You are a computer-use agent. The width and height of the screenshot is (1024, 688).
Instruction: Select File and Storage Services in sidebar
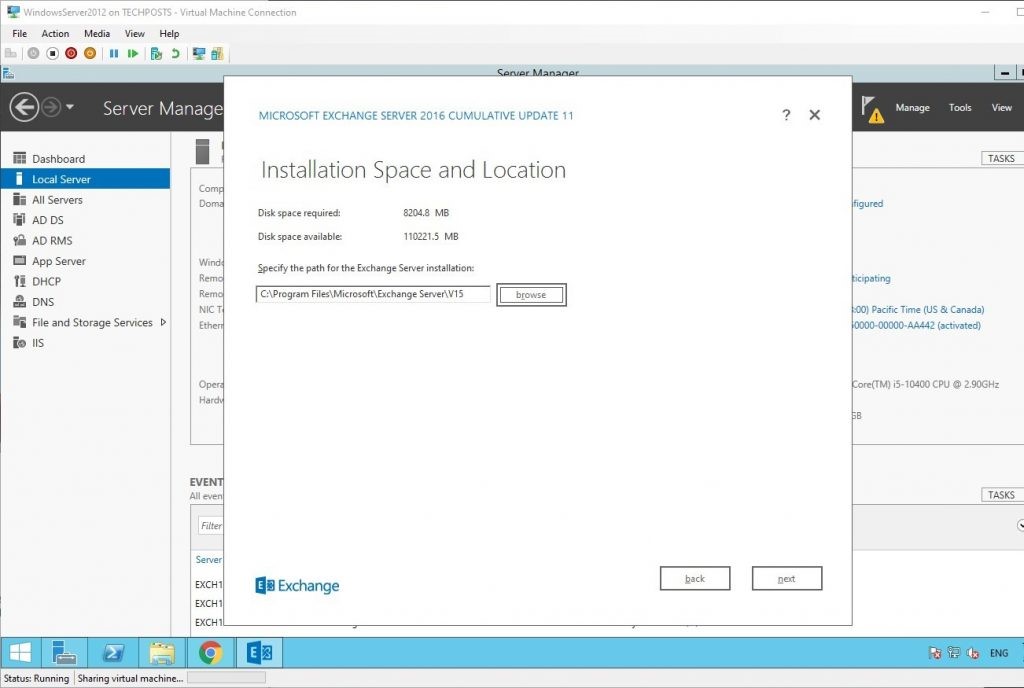click(85, 322)
